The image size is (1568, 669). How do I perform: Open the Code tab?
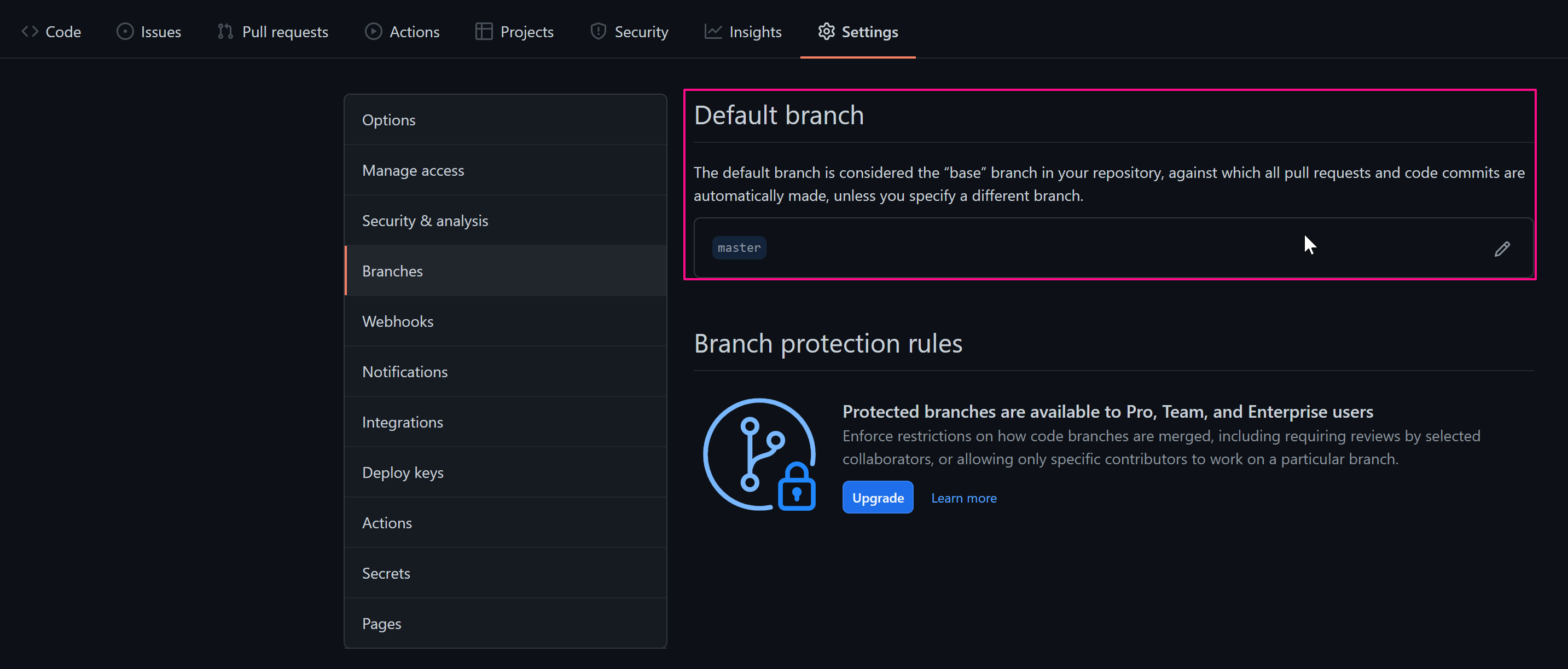pyautogui.click(x=51, y=32)
